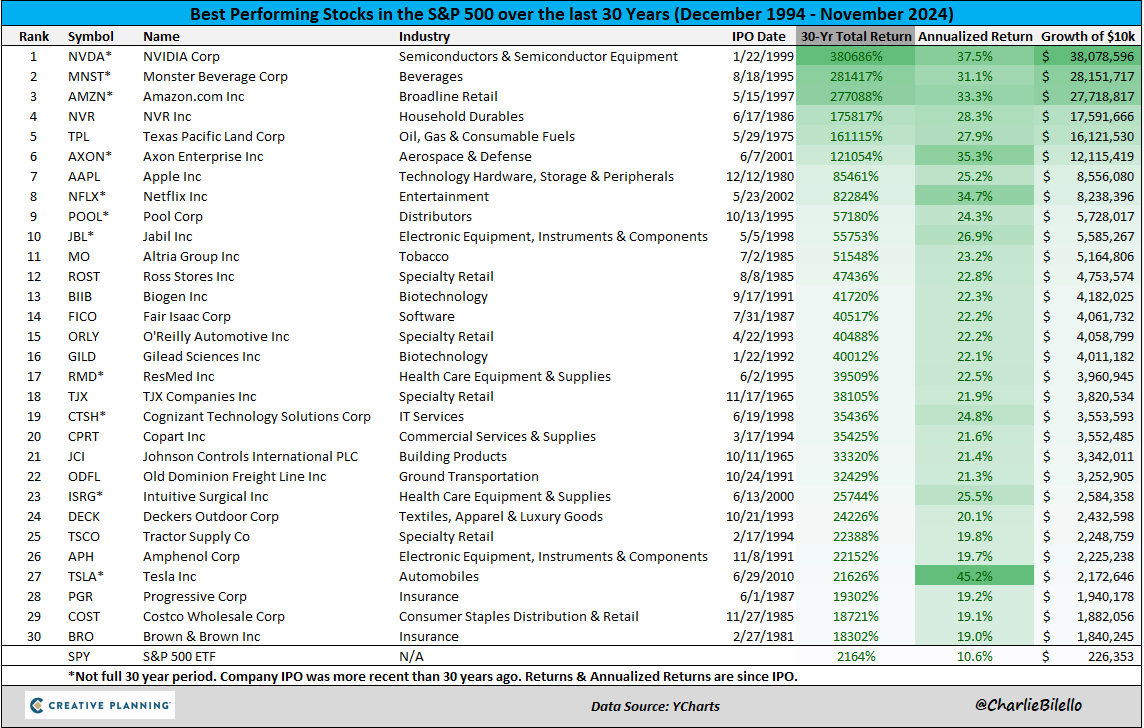Click the Household Durables industry cell
1144x728 pixels.
point(461,116)
